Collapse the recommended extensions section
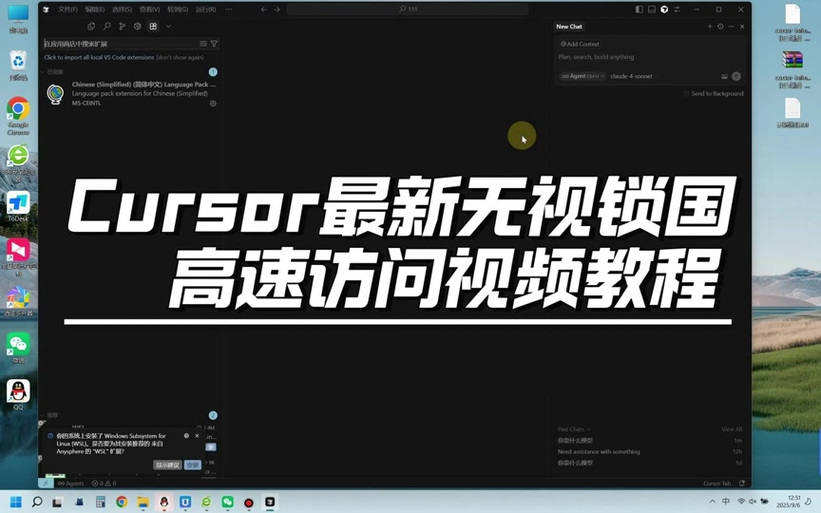 tap(50, 415)
